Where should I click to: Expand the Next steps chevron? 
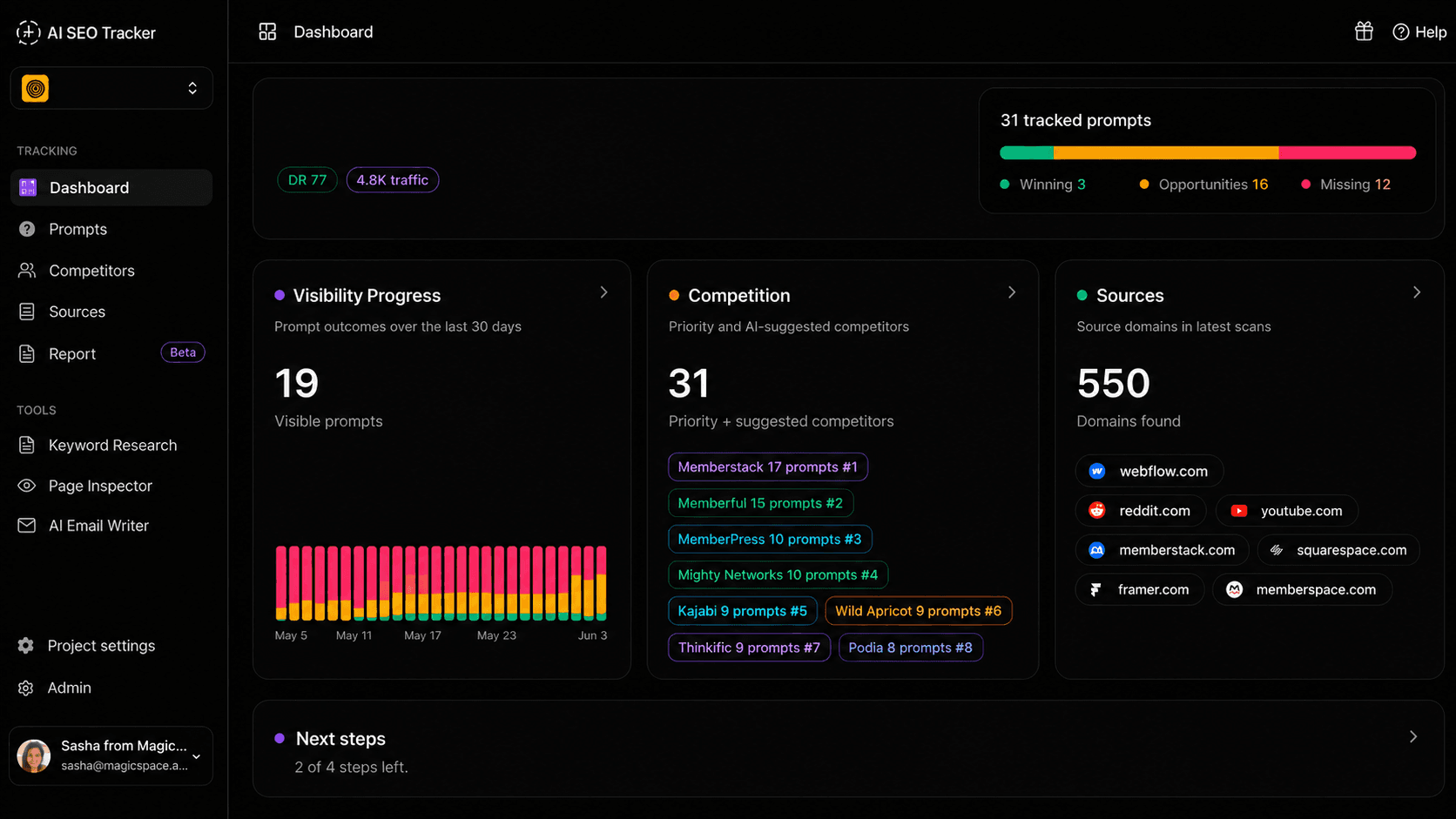[x=1413, y=736]
